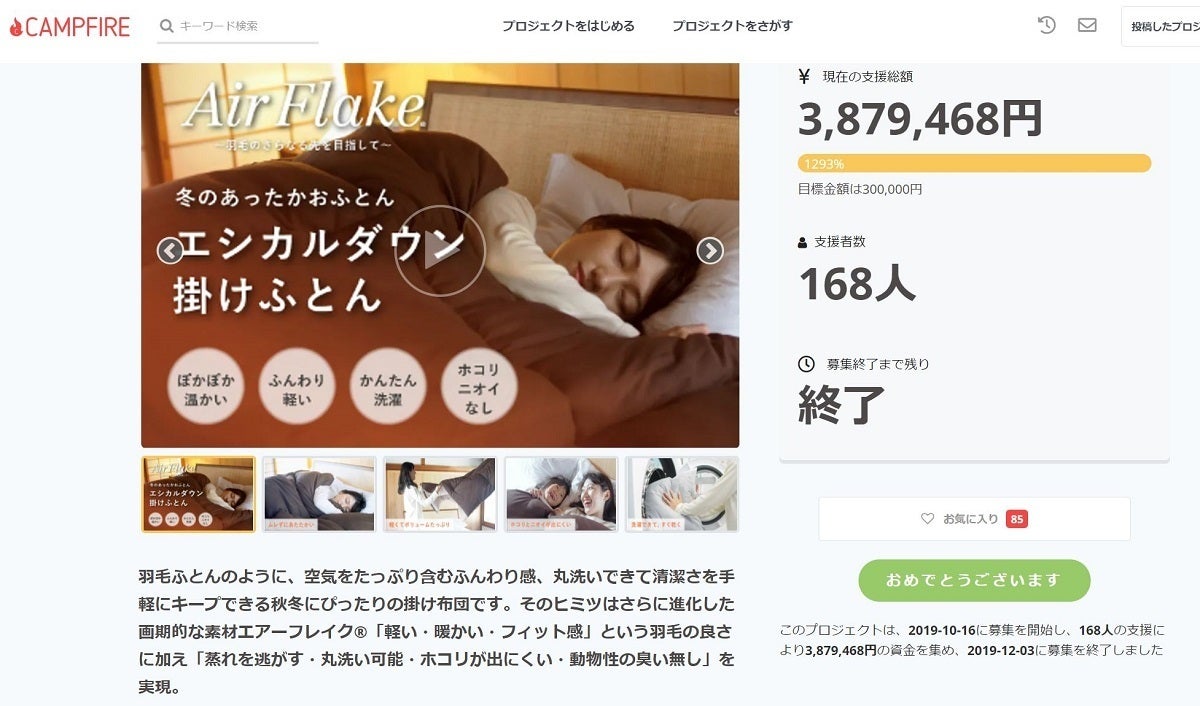The width and height of the screenshot is (1200, 706).
Task: Play the Air Flake project video
Action: click(x=440, y=250)
